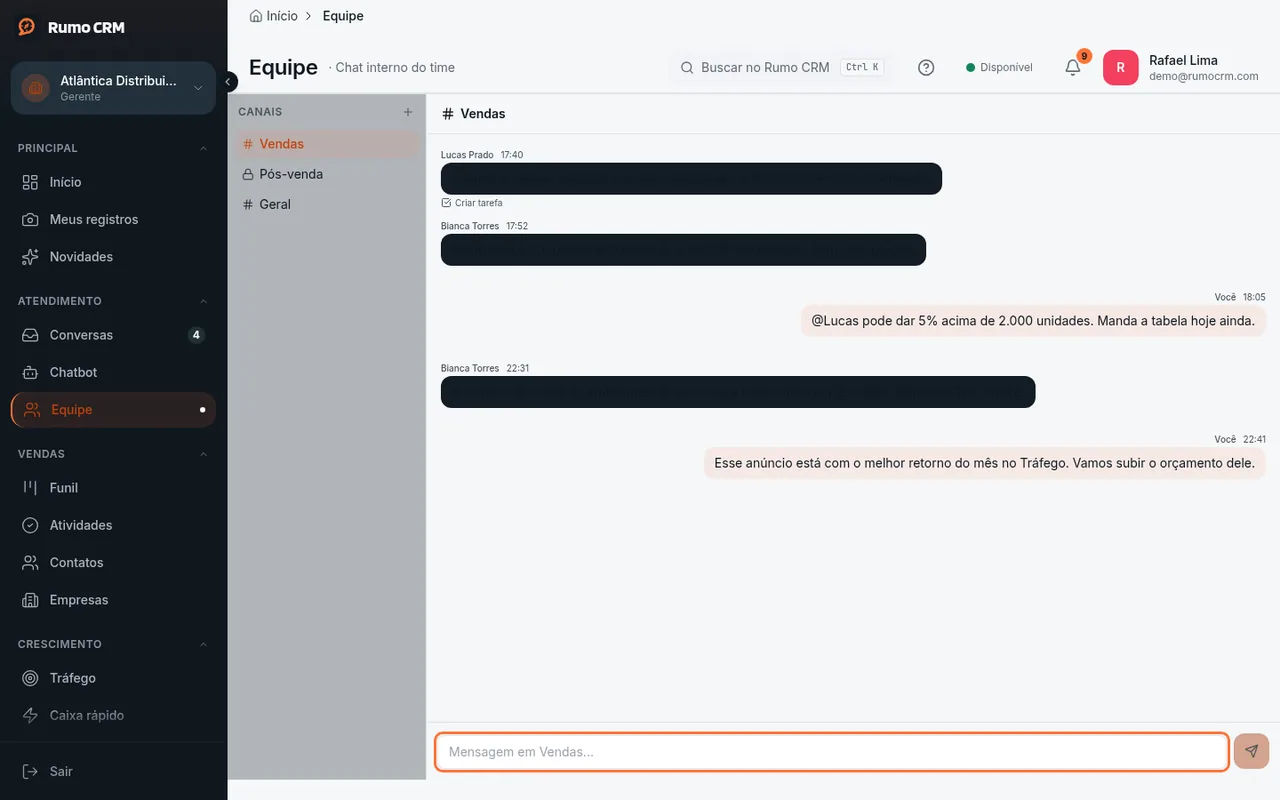Click the Funil icon in sidebar
The image size is (1280, 800).
coord(31,488)
